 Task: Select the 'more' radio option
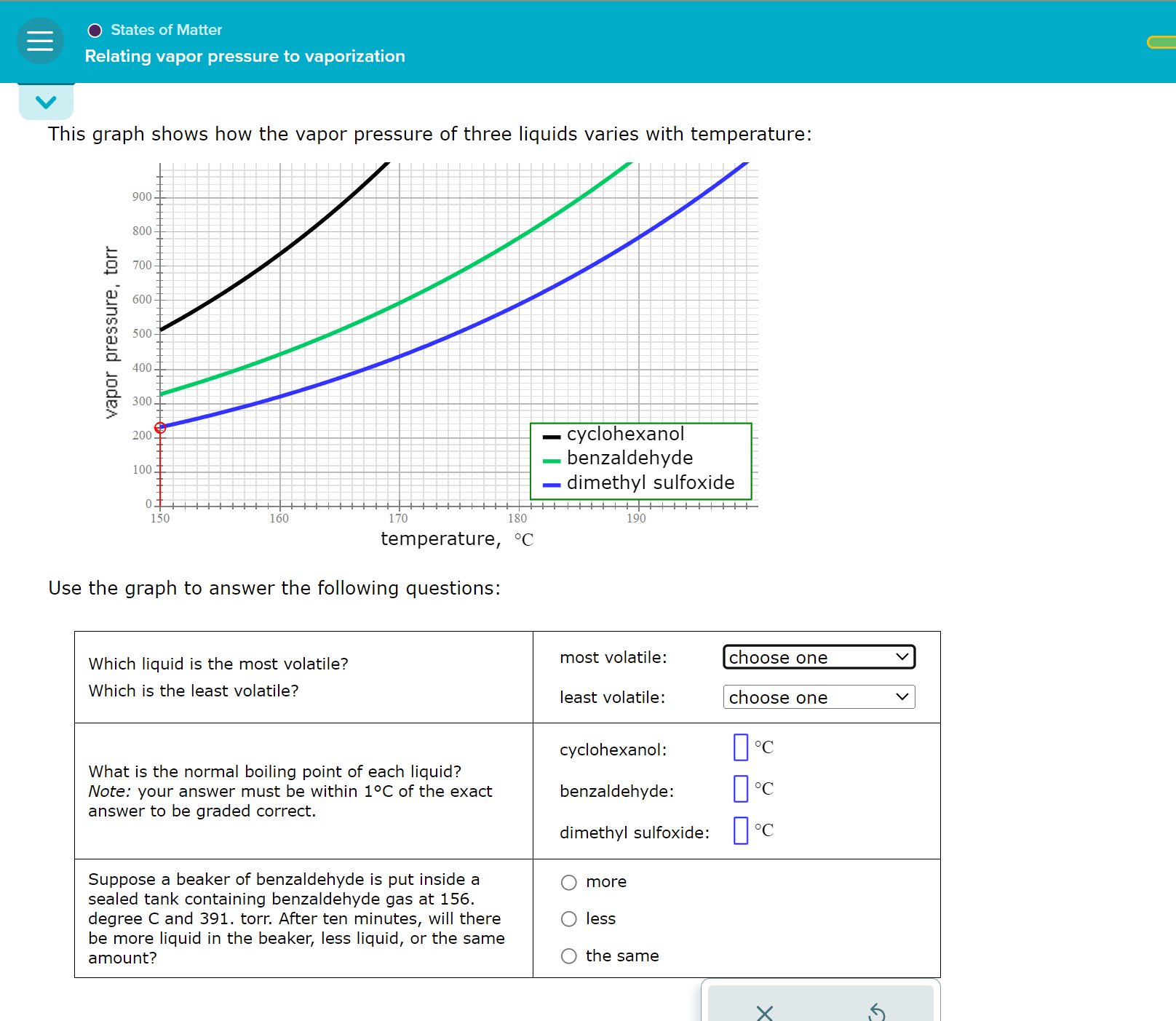click(x=569, y=883)
